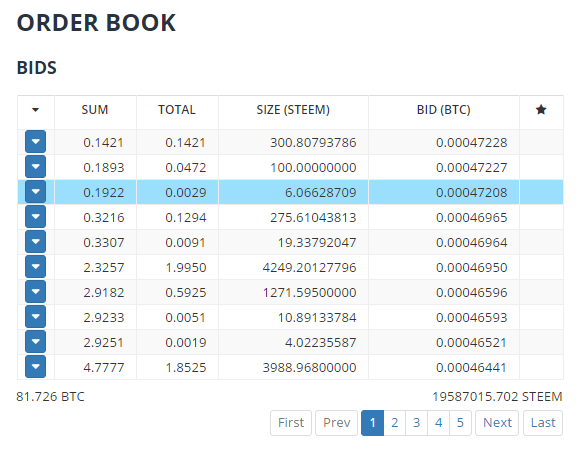The width and height of the screenshot is (588, 449).
Task: Go to the Prev page
Action: 337,423
